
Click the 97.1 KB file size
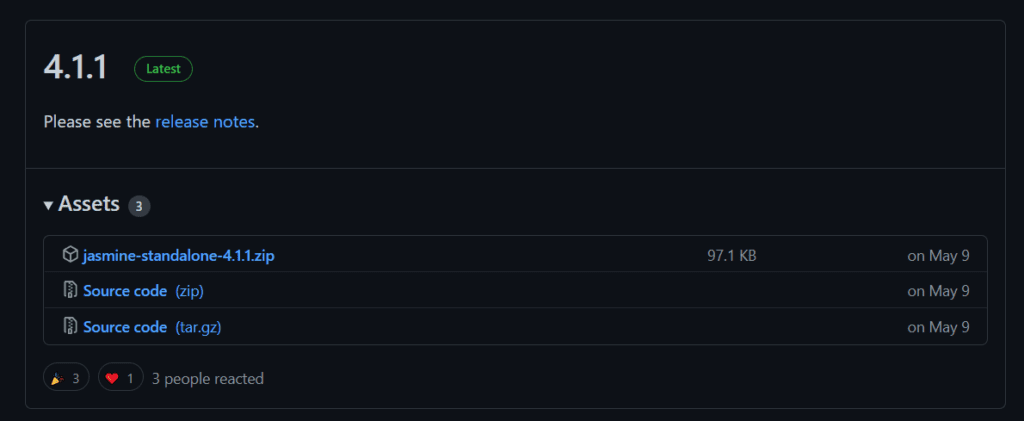tap(731, 255)
